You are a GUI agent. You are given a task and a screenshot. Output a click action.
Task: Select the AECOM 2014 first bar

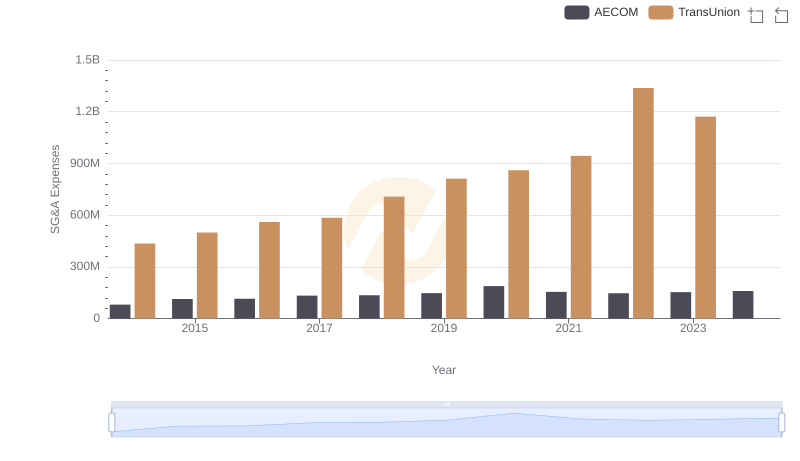(120, 312)
